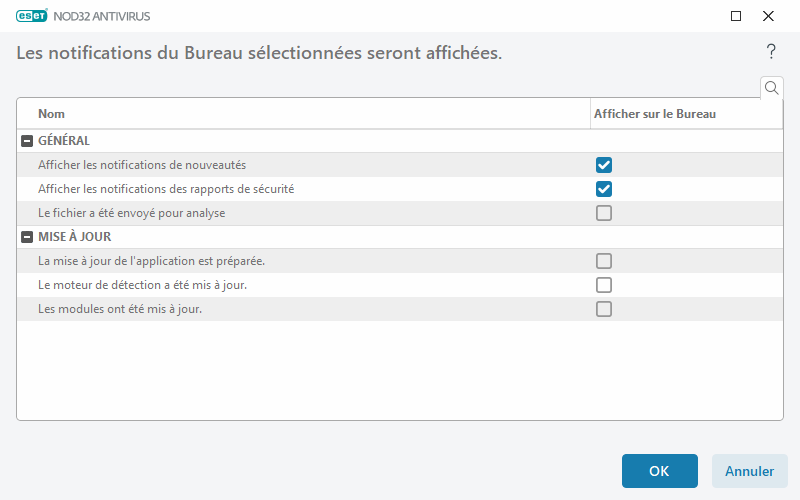Click 'Afficher sur le Bureau' column header

coord(655,114)
